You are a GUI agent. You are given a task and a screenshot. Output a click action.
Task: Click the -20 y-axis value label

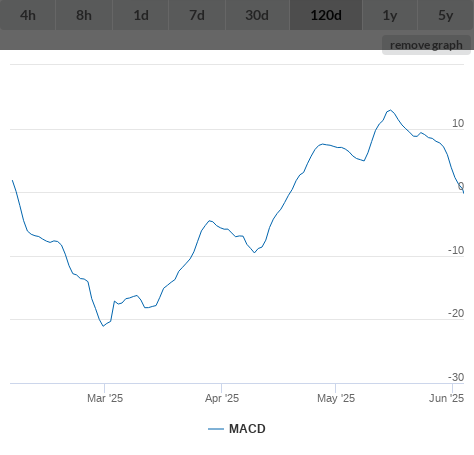tap(456, 313)
